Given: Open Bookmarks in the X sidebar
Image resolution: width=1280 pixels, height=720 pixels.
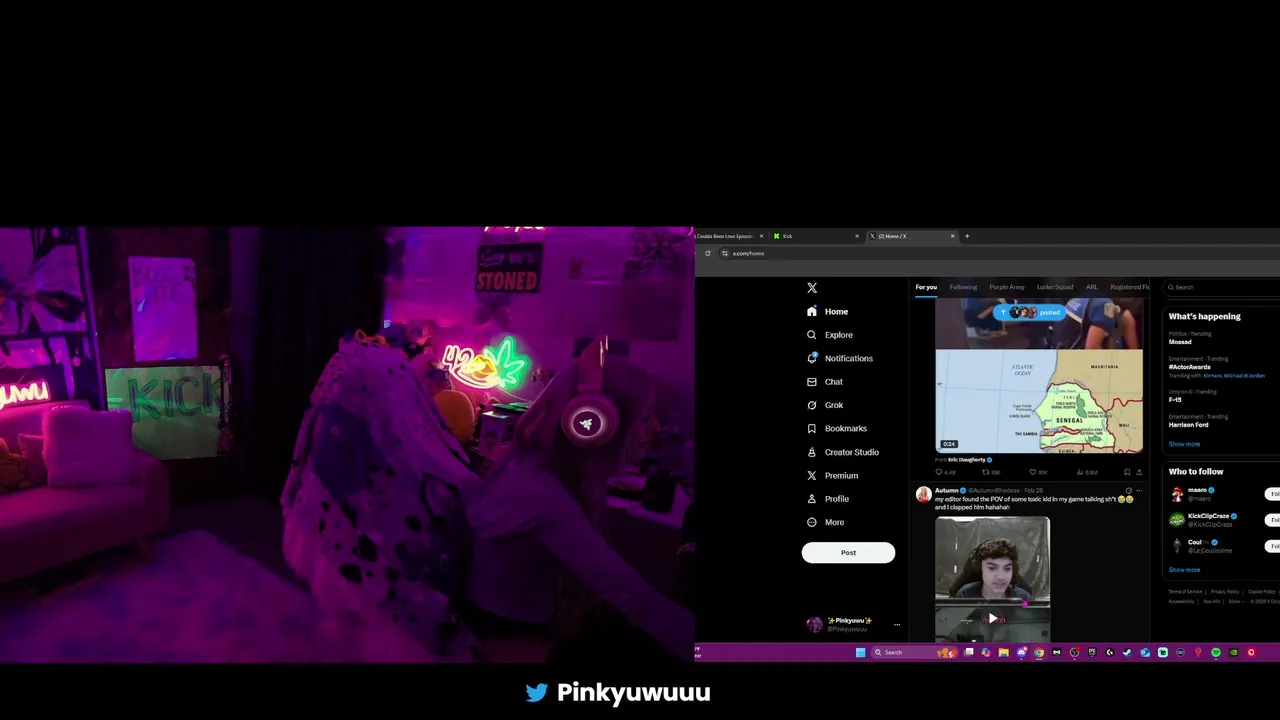Looking at the screenshot, I should pos(836,428).
